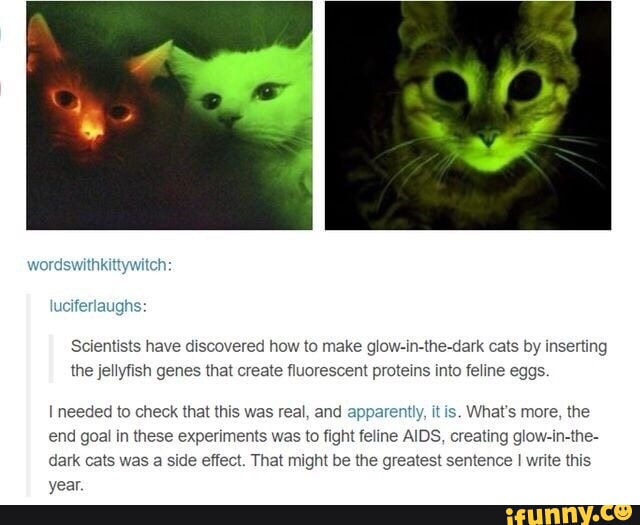640x525 pixels.
Task: Open the luciferlaughs username link
Action: tap(95, 305)
